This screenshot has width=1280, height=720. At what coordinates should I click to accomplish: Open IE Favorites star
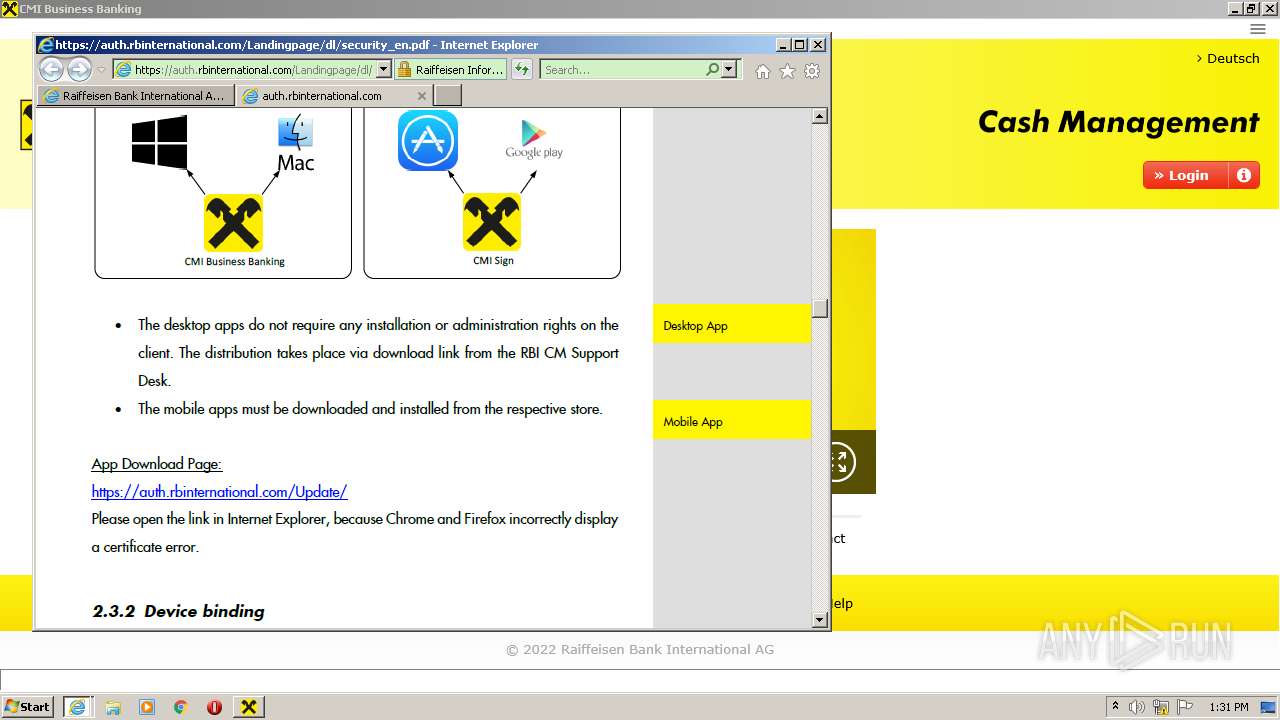(787, 71)
